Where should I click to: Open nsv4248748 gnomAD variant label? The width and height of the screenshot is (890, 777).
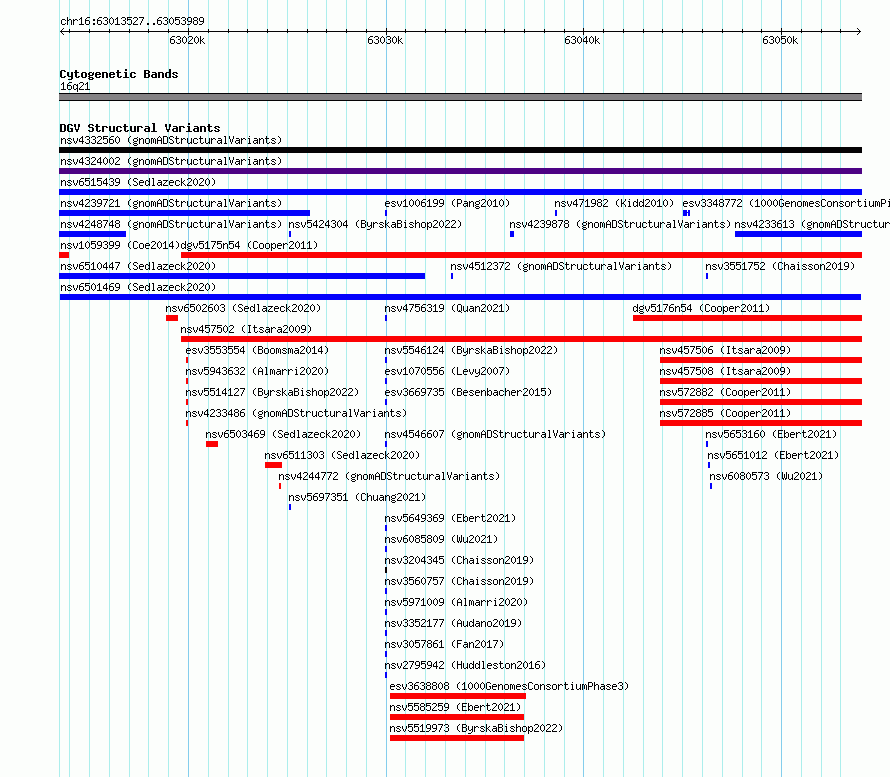click(x=171, y=224)
